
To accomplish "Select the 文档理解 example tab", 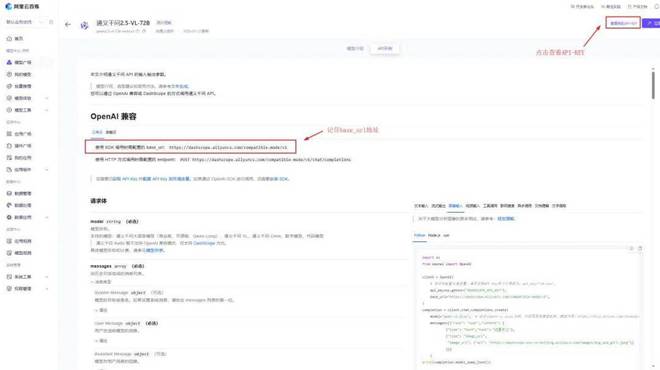I will pyautogui.click(x=542, y=206).
